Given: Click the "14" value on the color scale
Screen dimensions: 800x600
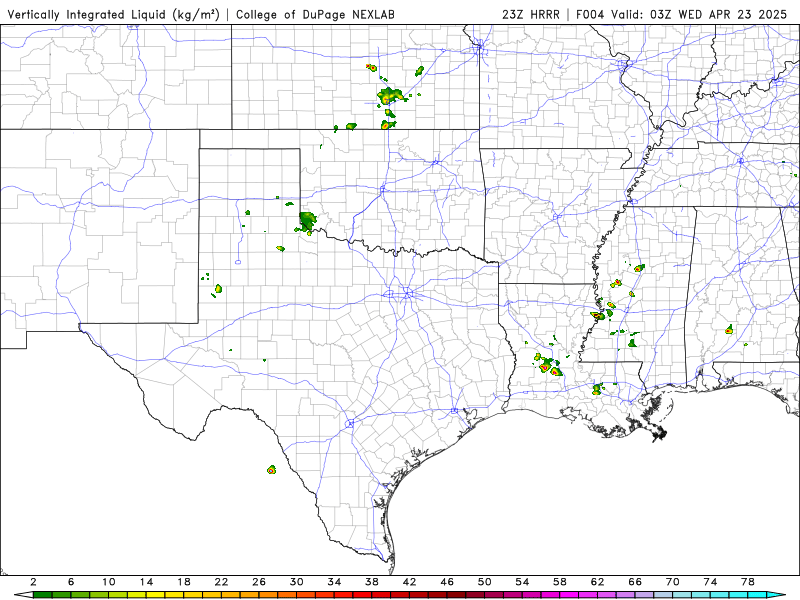Looking at the screenshot, I should pos(146,582).
